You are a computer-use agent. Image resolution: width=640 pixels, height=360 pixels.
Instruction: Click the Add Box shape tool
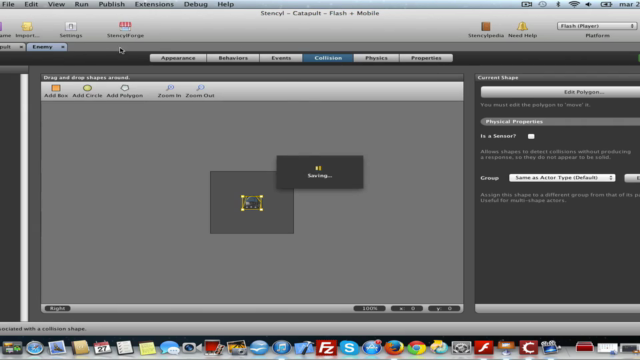(56, 91)
